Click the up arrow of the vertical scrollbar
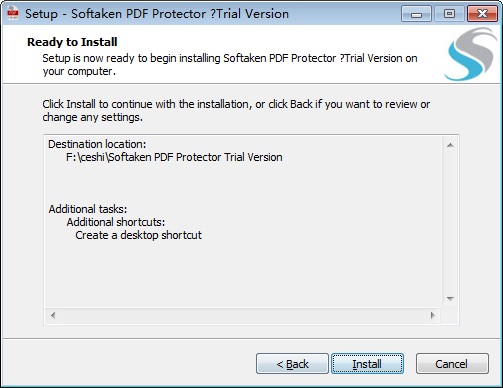Viewport: 503px width, 388px height. [450, 145]
